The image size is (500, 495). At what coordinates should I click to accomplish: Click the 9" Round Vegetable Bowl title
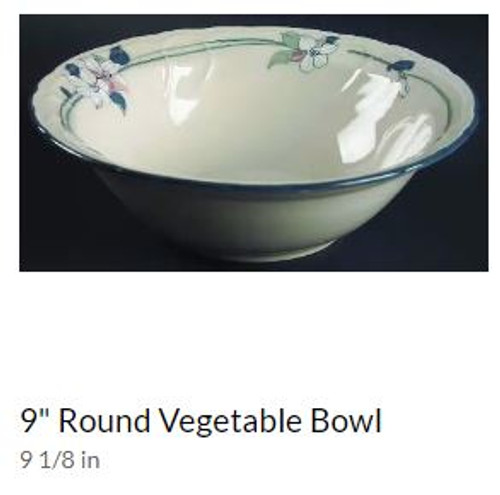(201, 421)
